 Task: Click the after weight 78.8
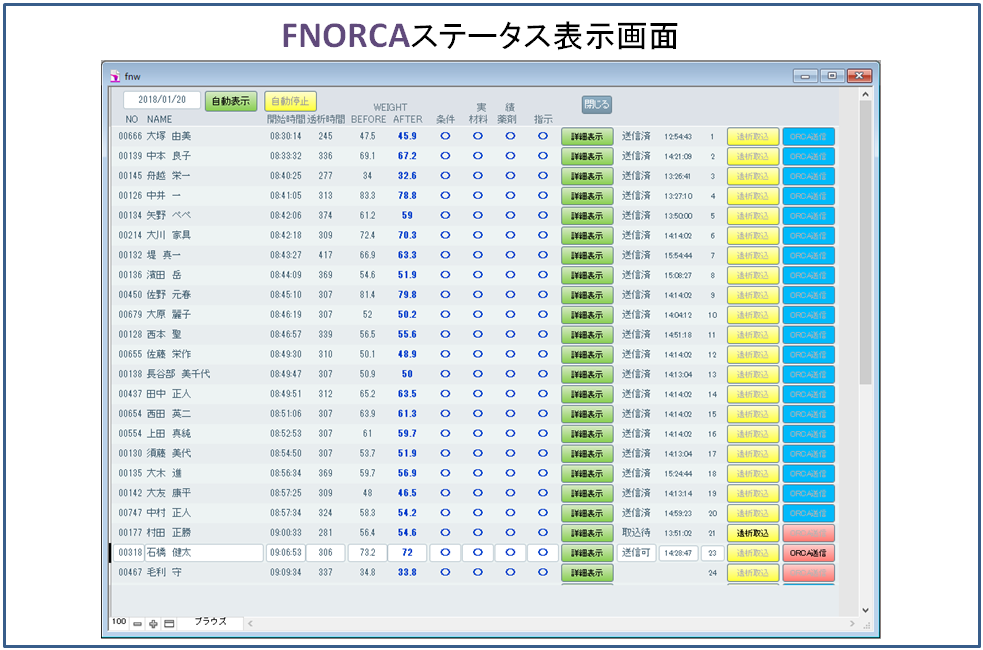[407, 196]
